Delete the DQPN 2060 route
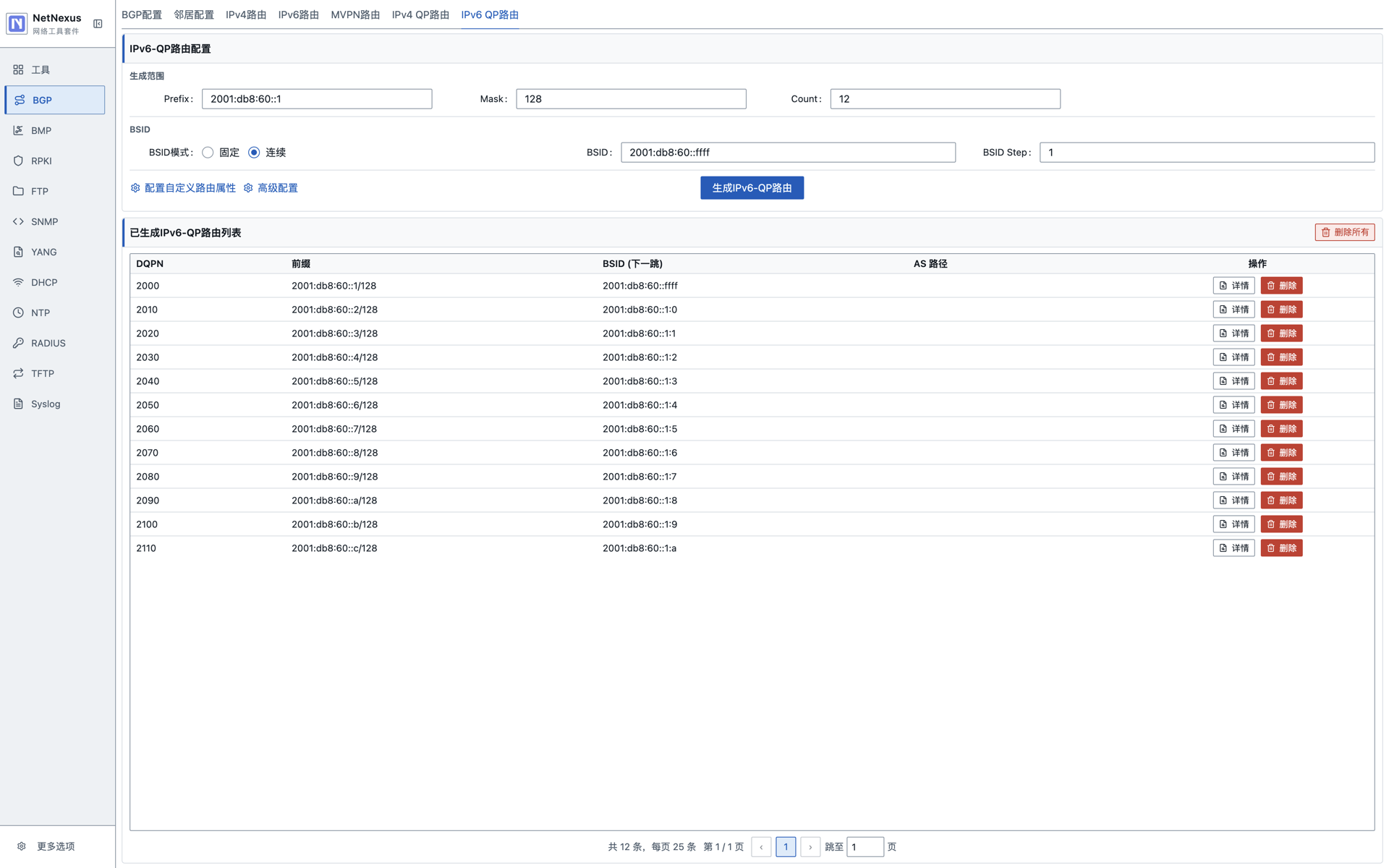This screenshot has width=1389, height=868. (1281, 429)
